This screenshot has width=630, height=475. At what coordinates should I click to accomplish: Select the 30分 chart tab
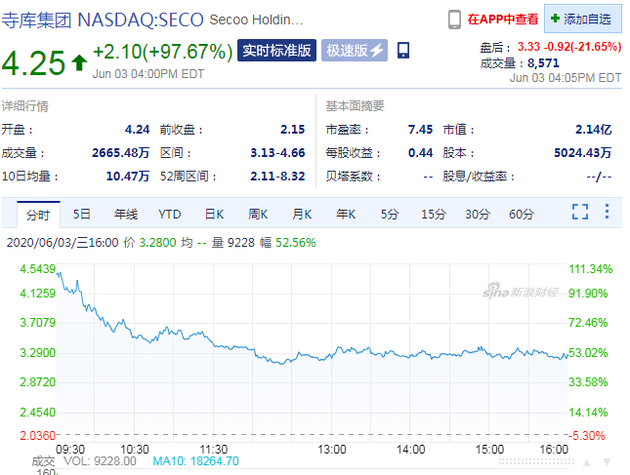(x=477, y=214)
